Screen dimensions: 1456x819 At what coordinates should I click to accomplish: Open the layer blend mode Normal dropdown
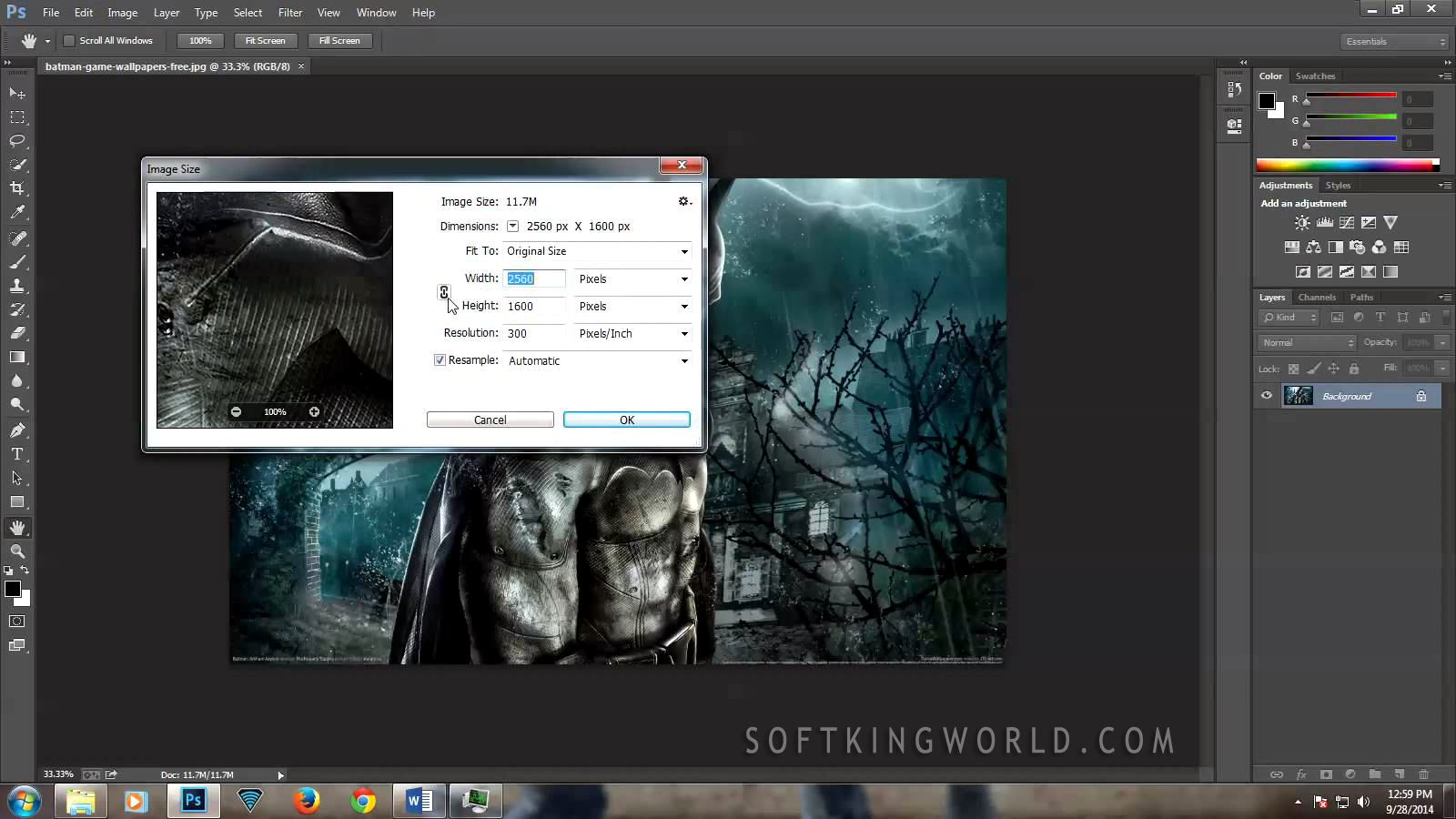(1307, 343)
